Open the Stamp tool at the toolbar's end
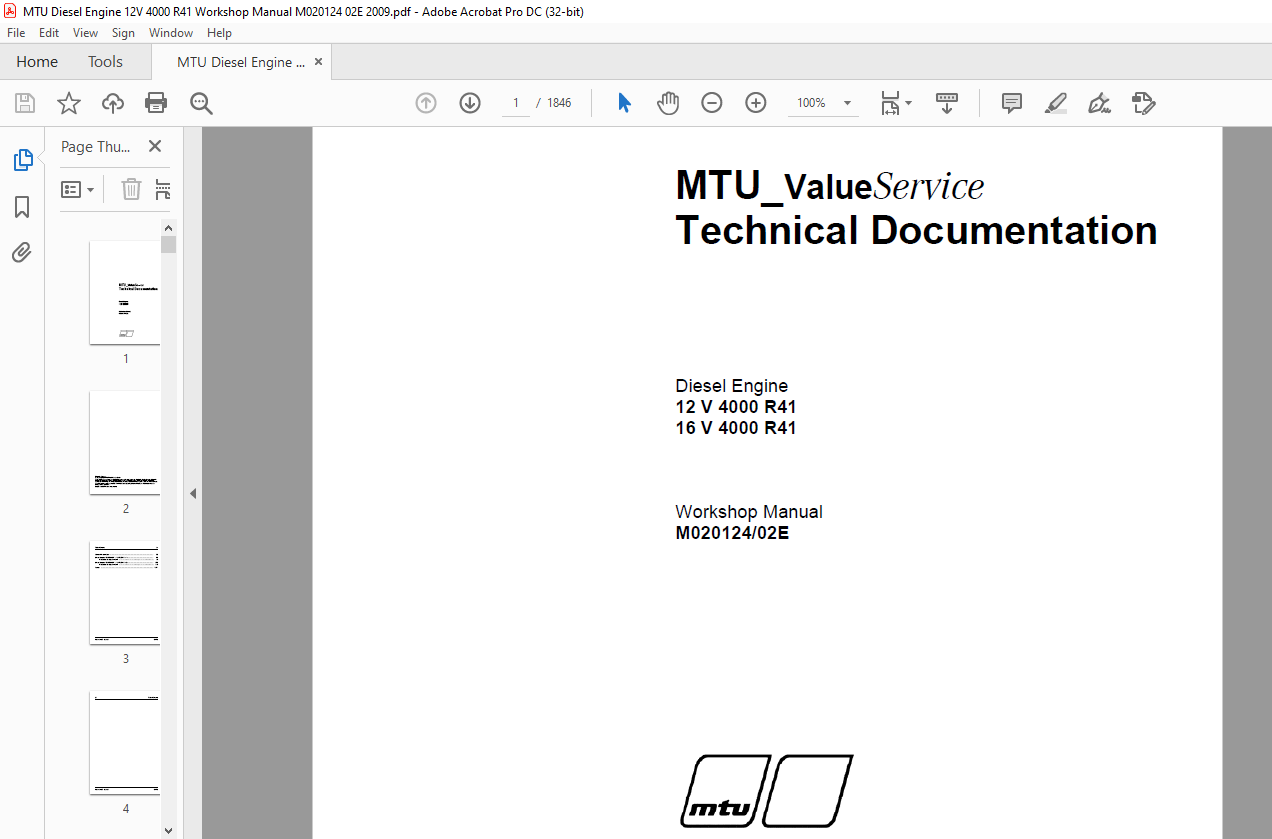This screenshot has height=839, width=1272. click(1144, 103)
